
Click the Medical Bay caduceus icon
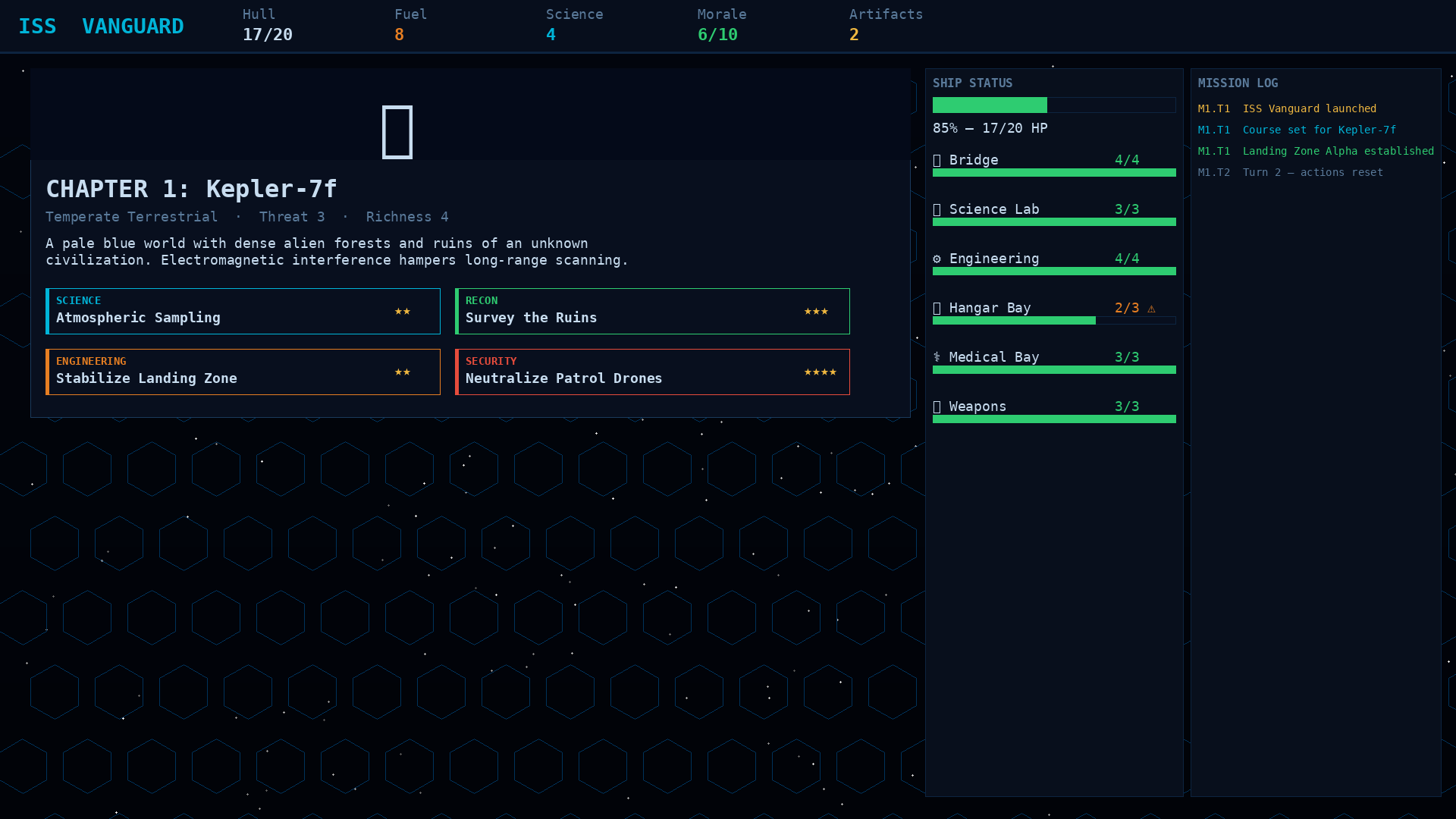937,358
